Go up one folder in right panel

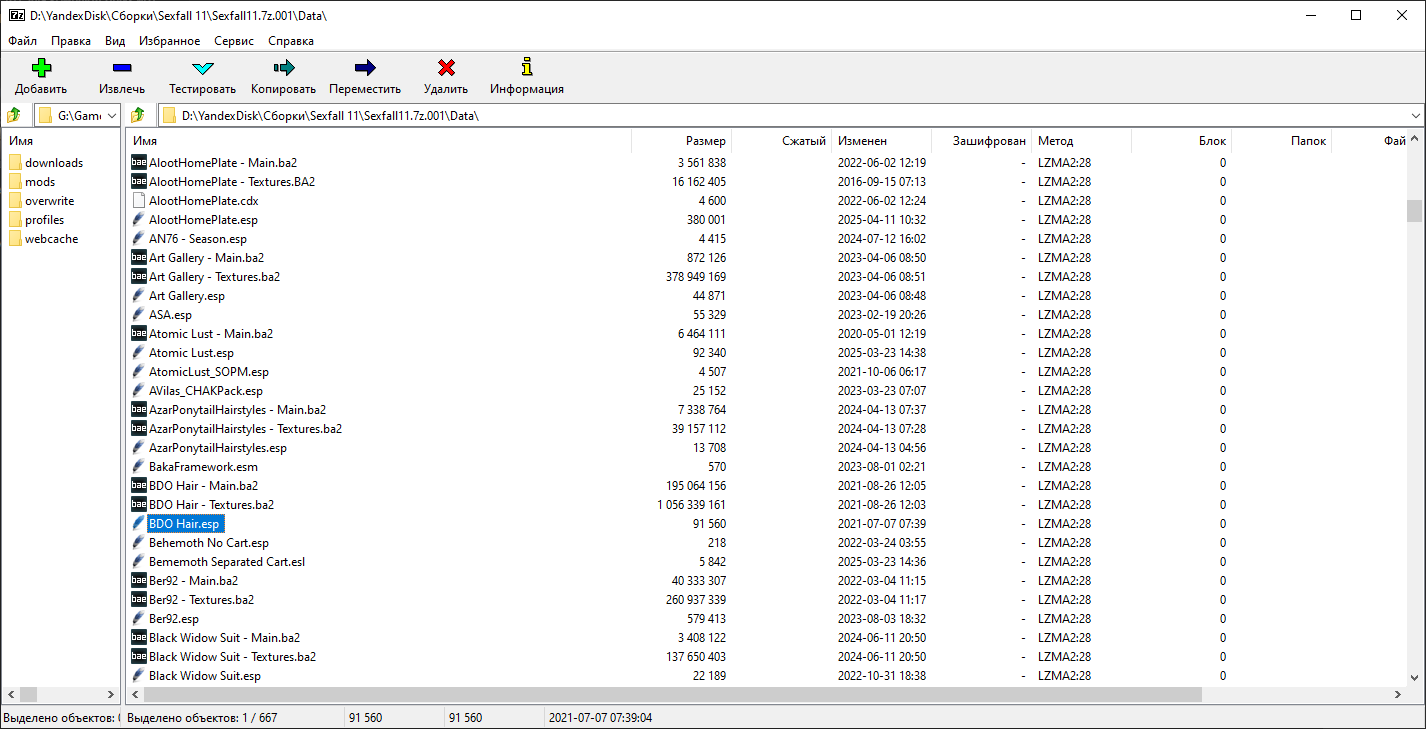tap(138, 115)
